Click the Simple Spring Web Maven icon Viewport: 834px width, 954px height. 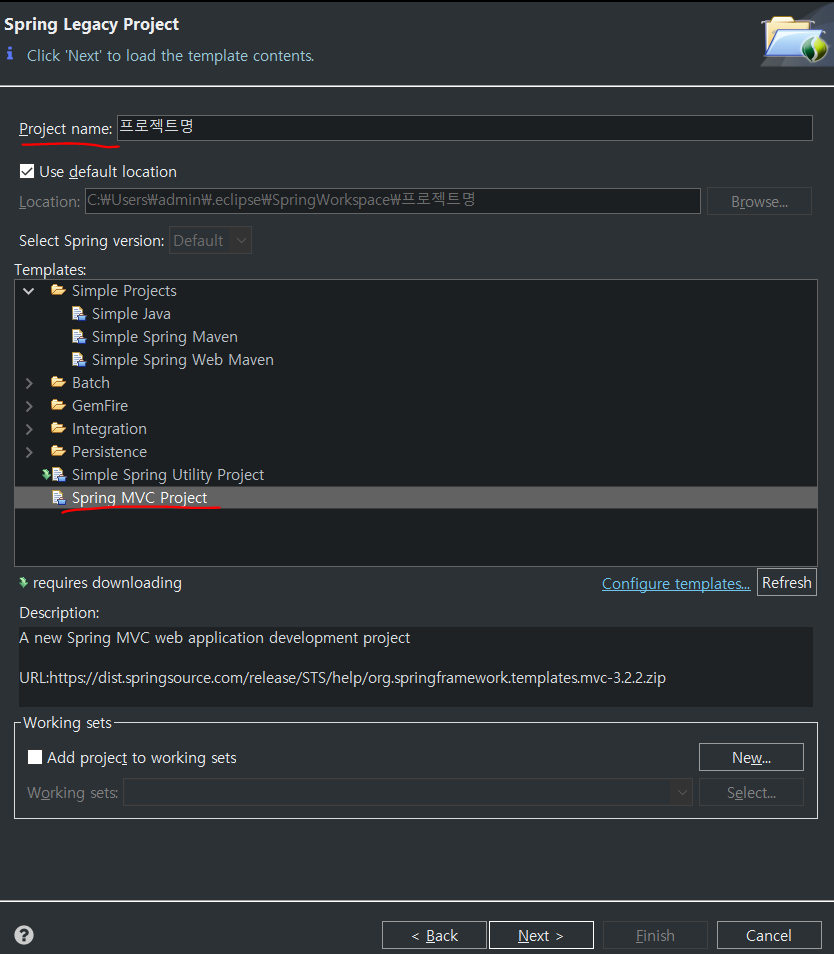point(79,360)
